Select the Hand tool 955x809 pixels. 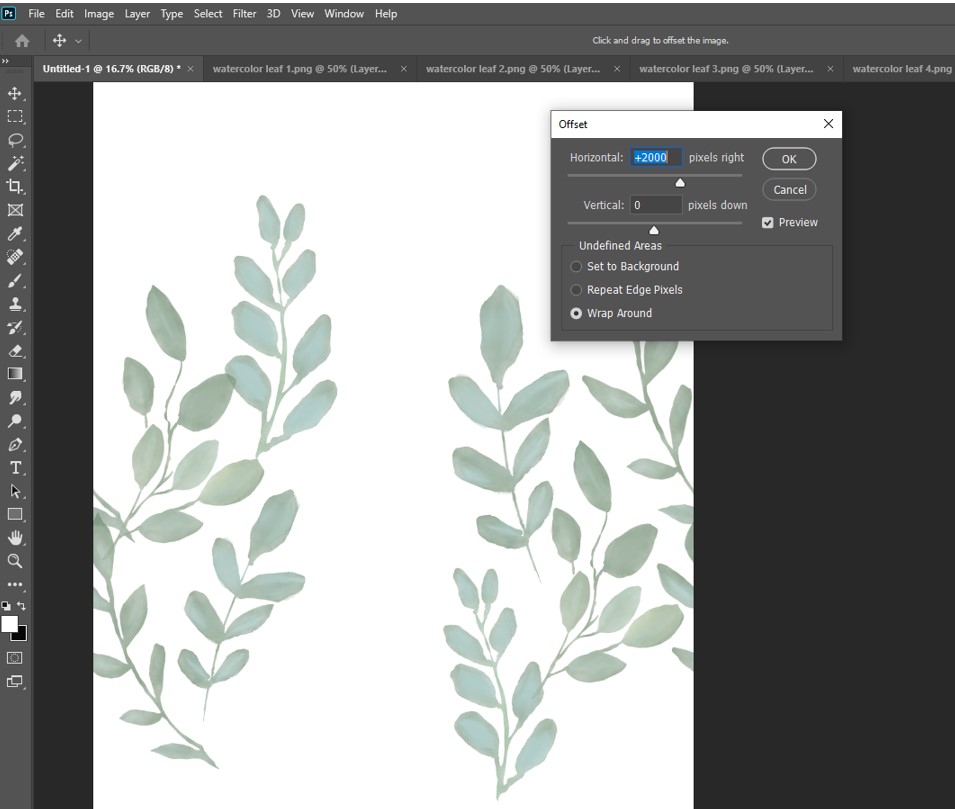tap(15, 538)
